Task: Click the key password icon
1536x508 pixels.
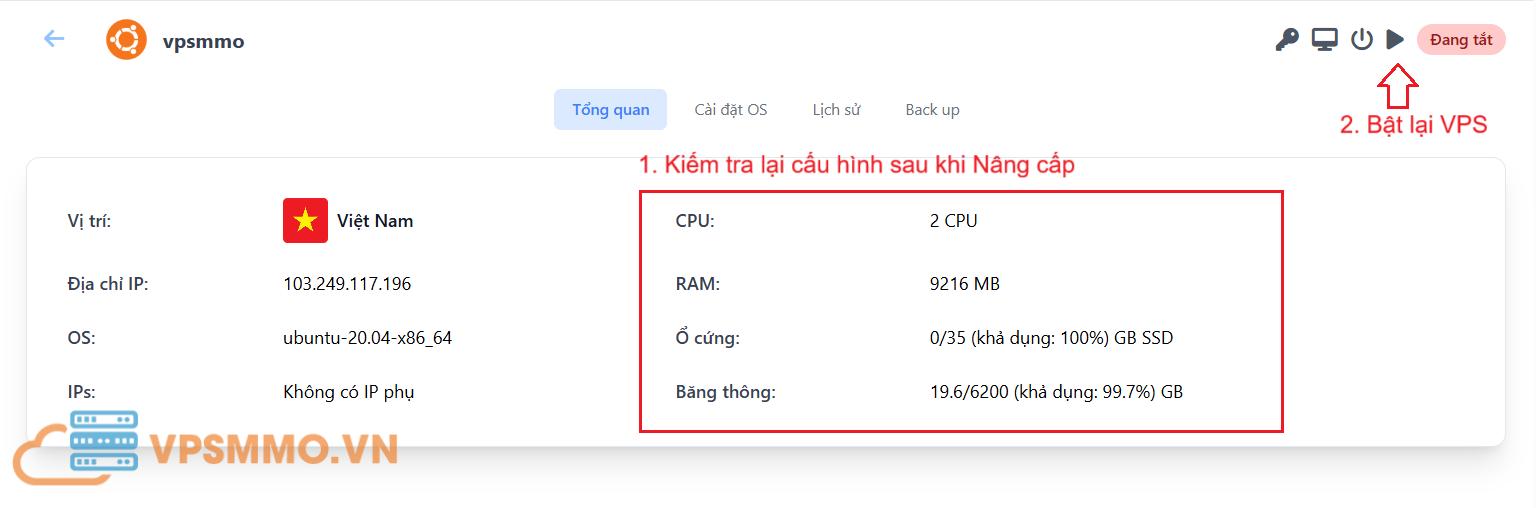Action: tap(1286, 40)
